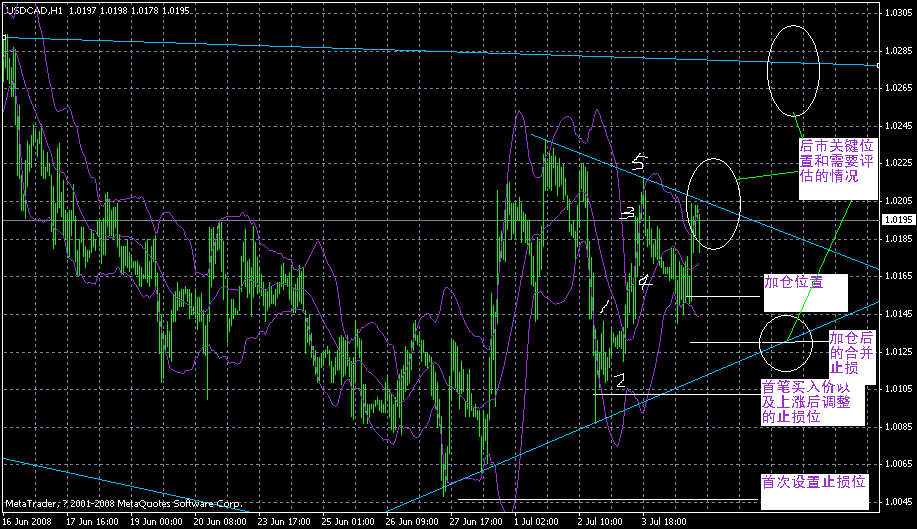917x529 pixels.
Task: Click the 1.0245 price axis label
Action: (x=899, y=126)
